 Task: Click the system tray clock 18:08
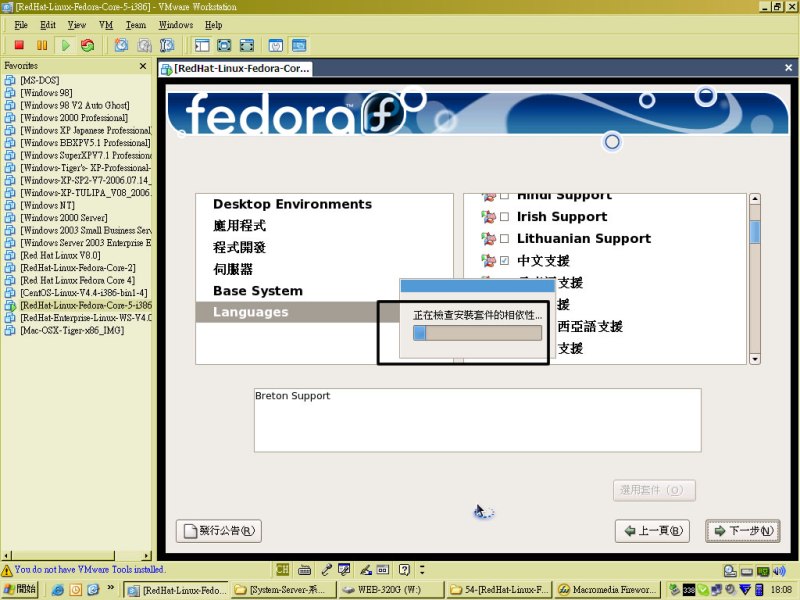[x=781, y=590]
